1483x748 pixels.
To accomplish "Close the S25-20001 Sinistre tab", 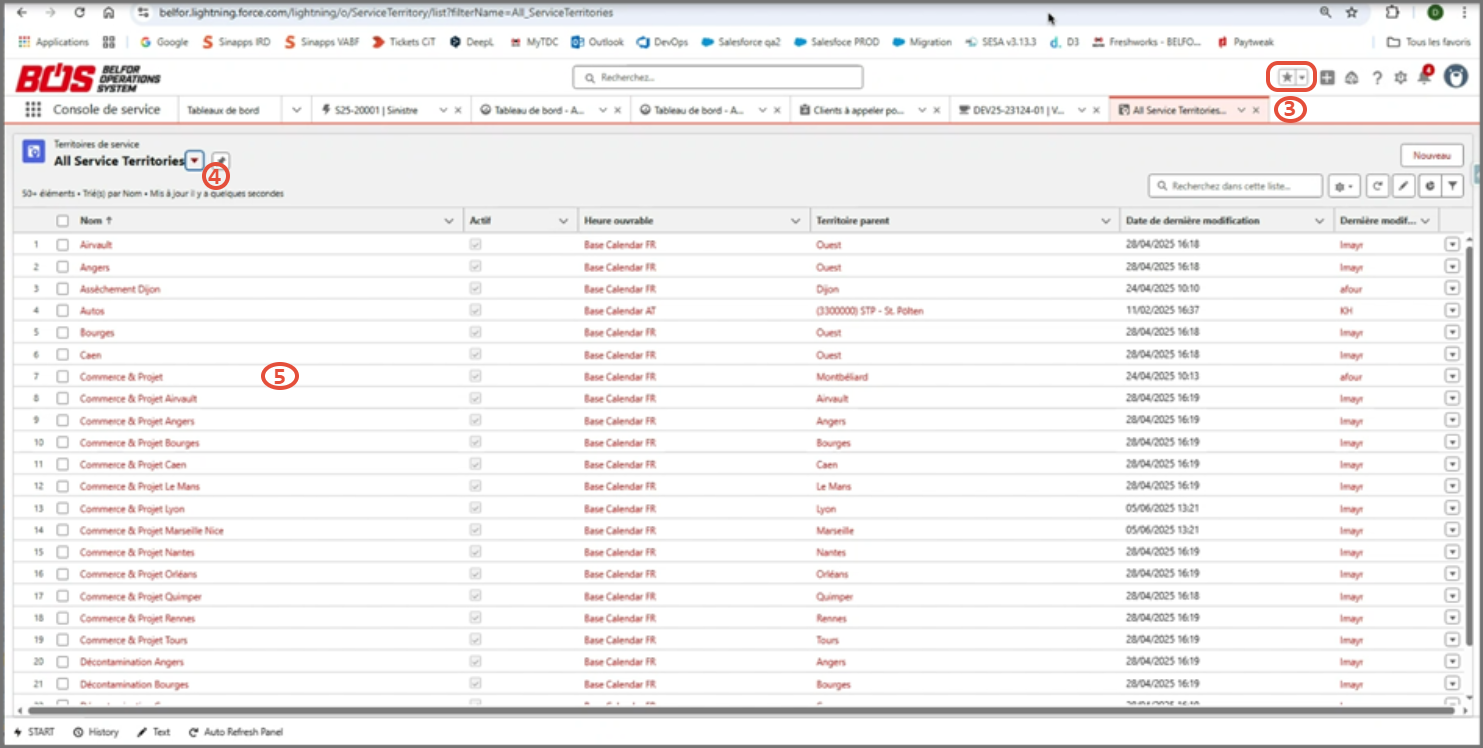I will pos(458,110).
